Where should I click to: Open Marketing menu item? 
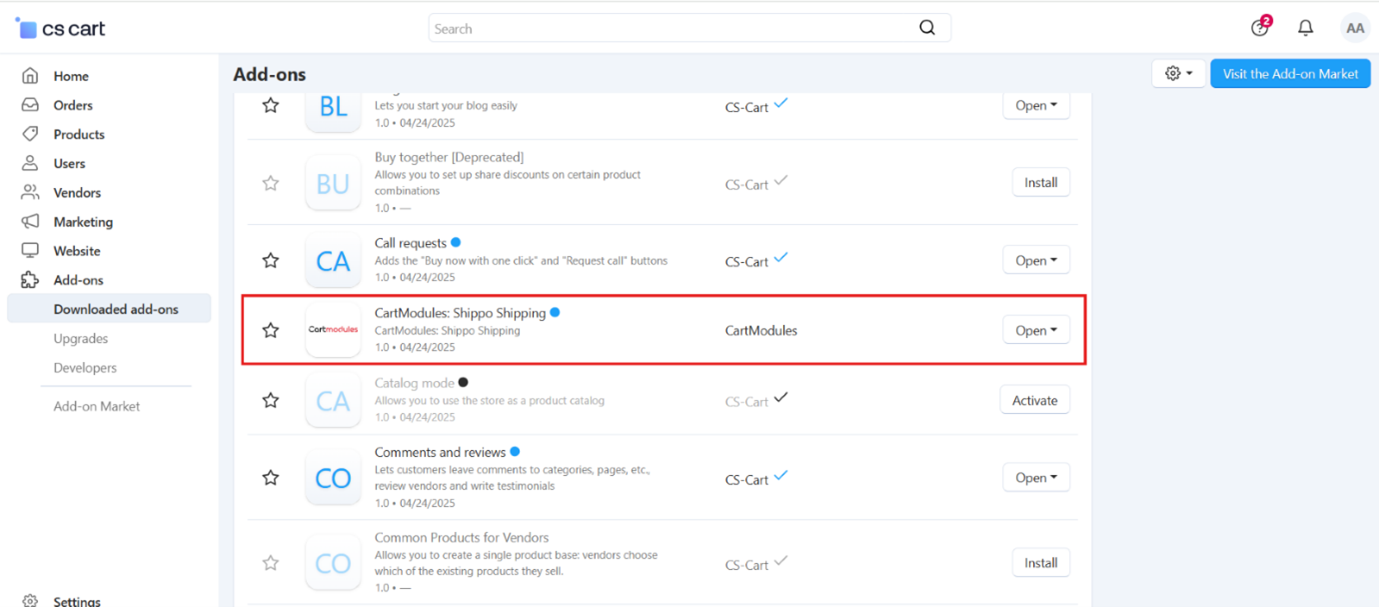pos(83,222)
